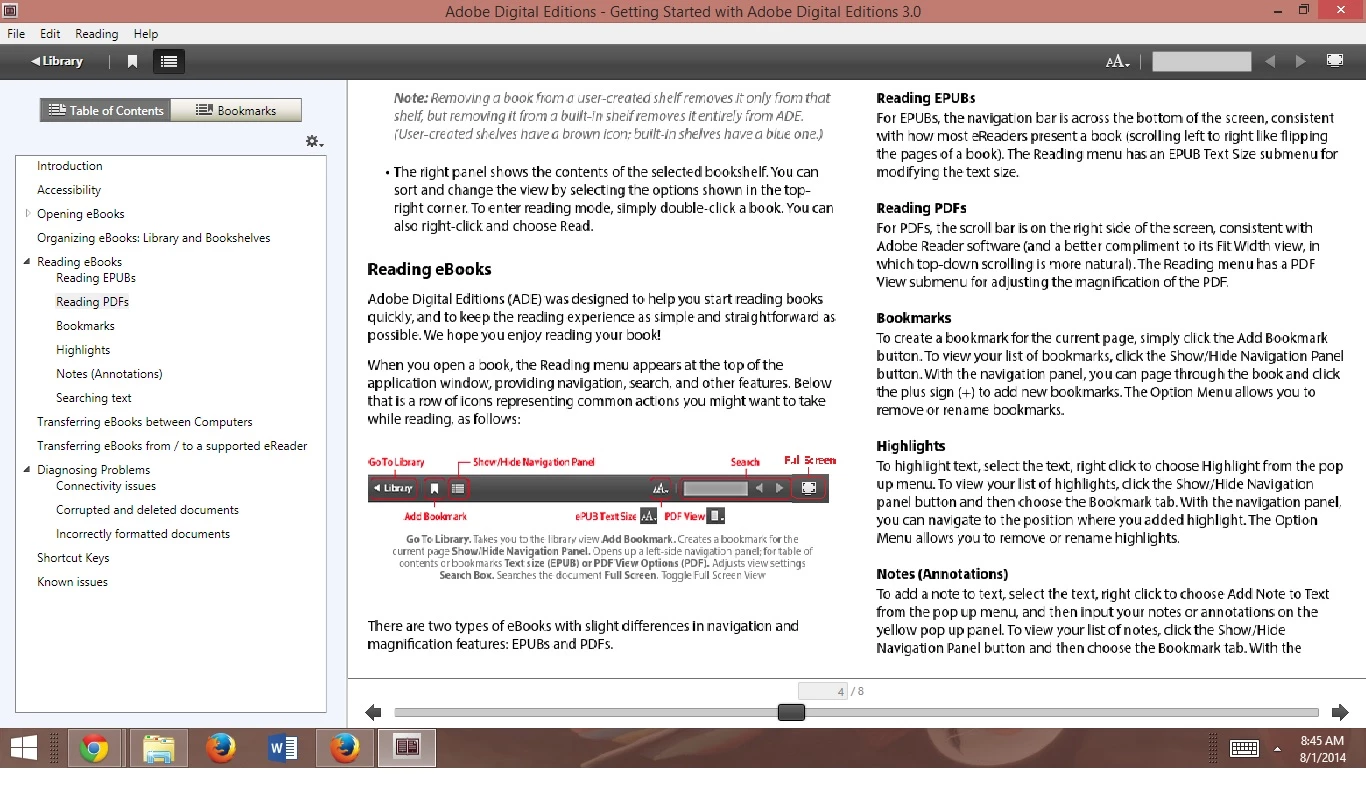Open the navigation panel gear options menu
The image size is (1366, 800).
click(x=314, y=142)
